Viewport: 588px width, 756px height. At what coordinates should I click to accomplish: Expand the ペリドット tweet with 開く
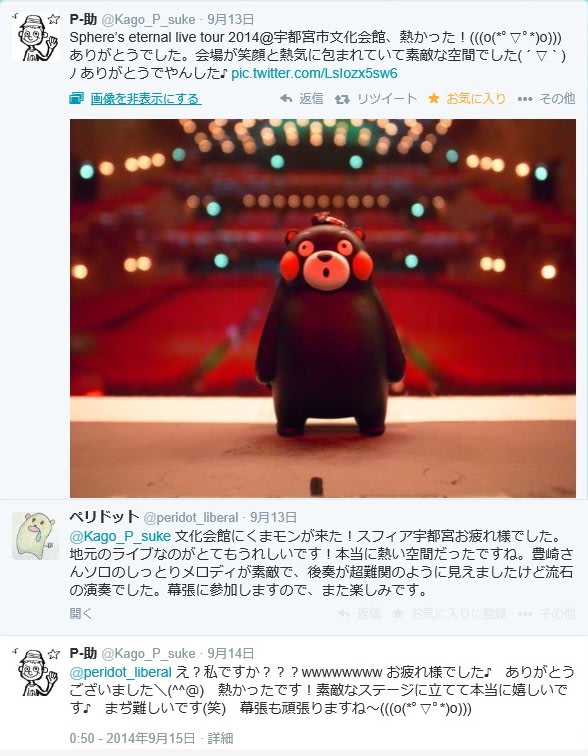80,613
